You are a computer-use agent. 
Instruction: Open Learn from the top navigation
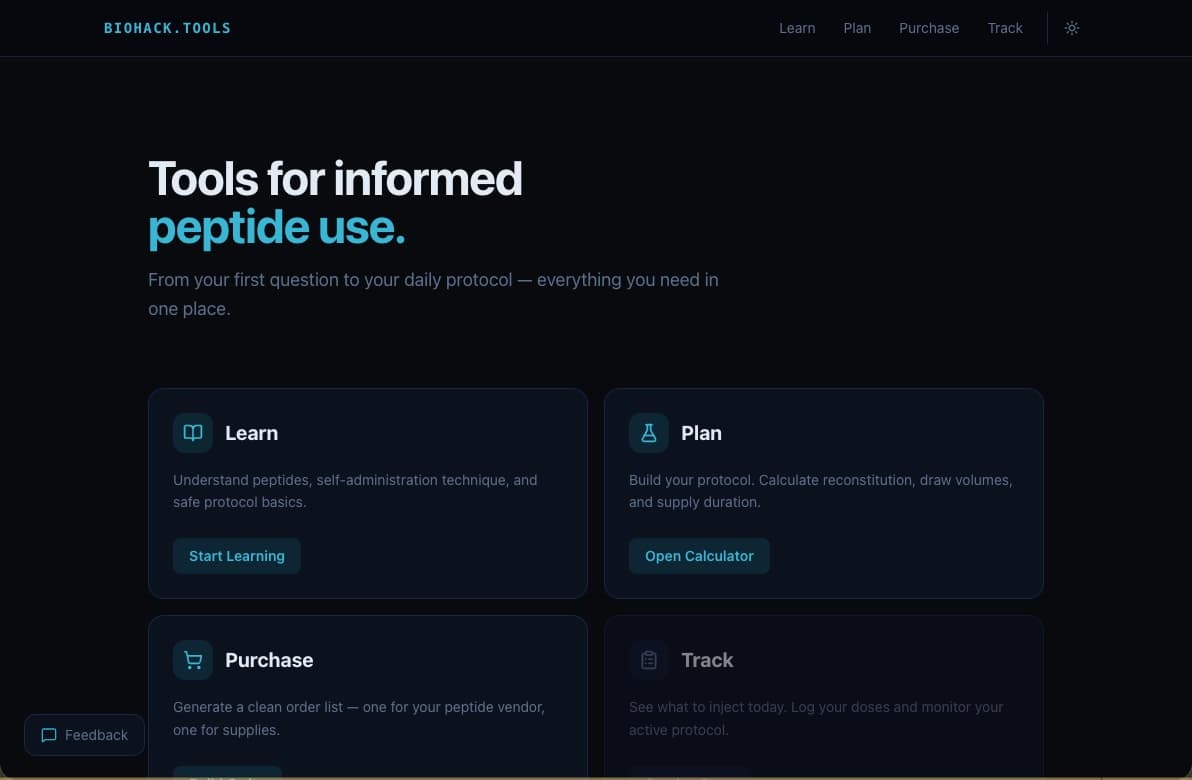pos(797,28)
